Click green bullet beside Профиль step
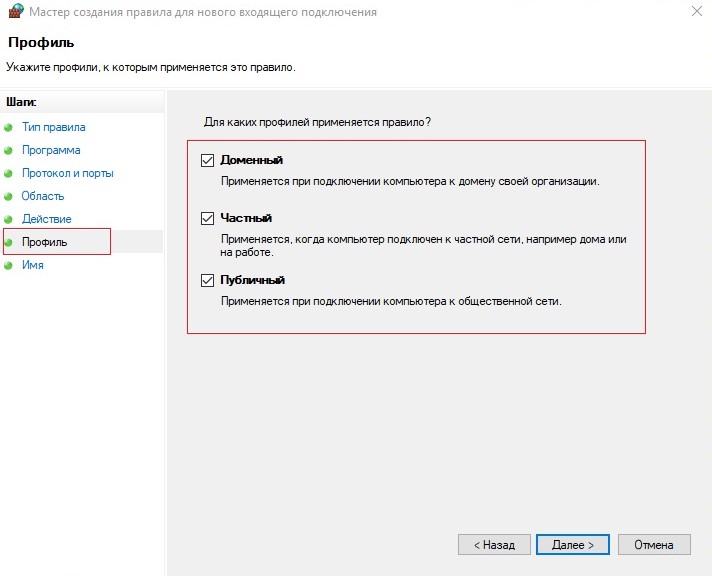Viewport: 712px width, 576px height. point(8,242)
